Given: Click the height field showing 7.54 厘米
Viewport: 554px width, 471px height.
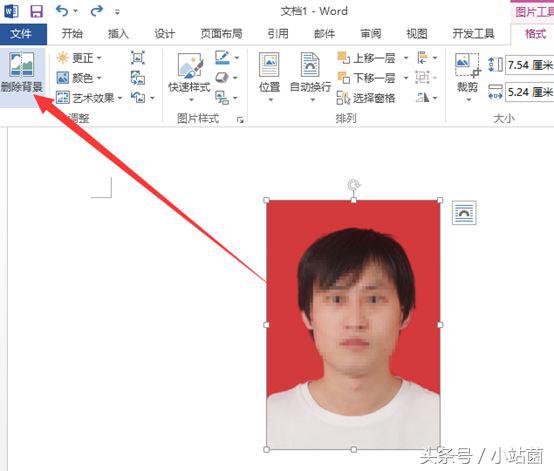Looking at the screenshot, I should point(530,65).
